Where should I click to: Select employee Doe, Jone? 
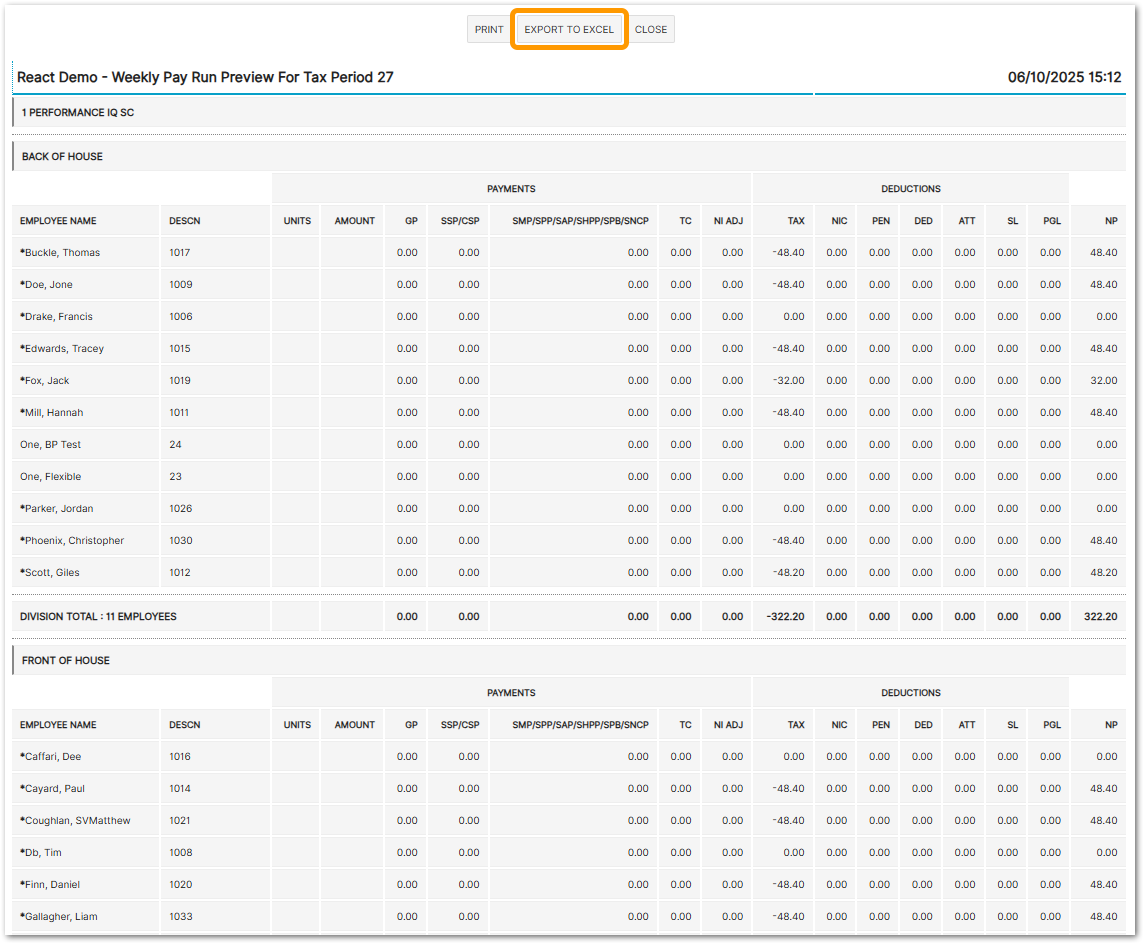(49, 285)
